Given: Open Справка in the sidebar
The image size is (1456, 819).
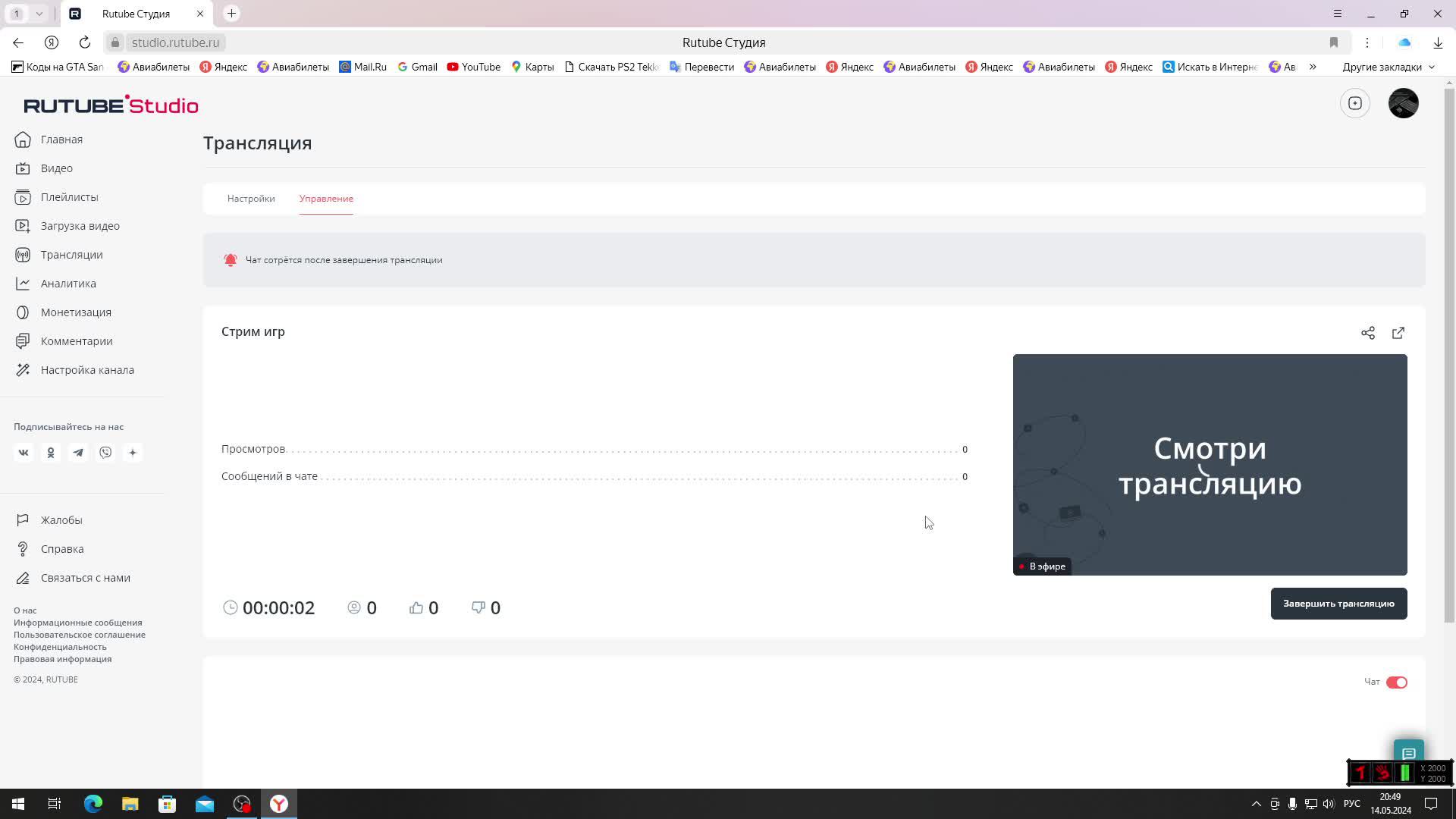Looking at the screenshot, I should click(x=50, y=549).
